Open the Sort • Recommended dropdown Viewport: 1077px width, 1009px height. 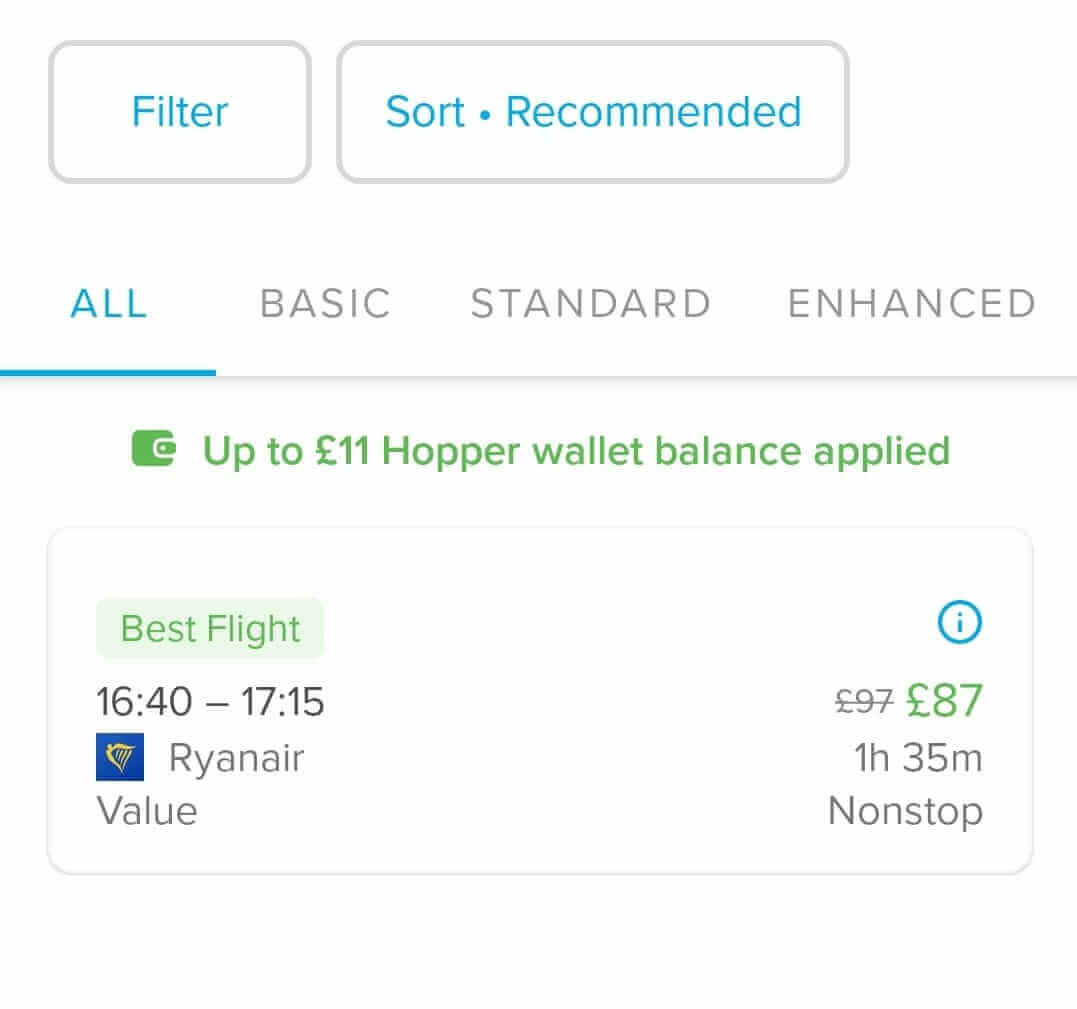click(593, 112)
